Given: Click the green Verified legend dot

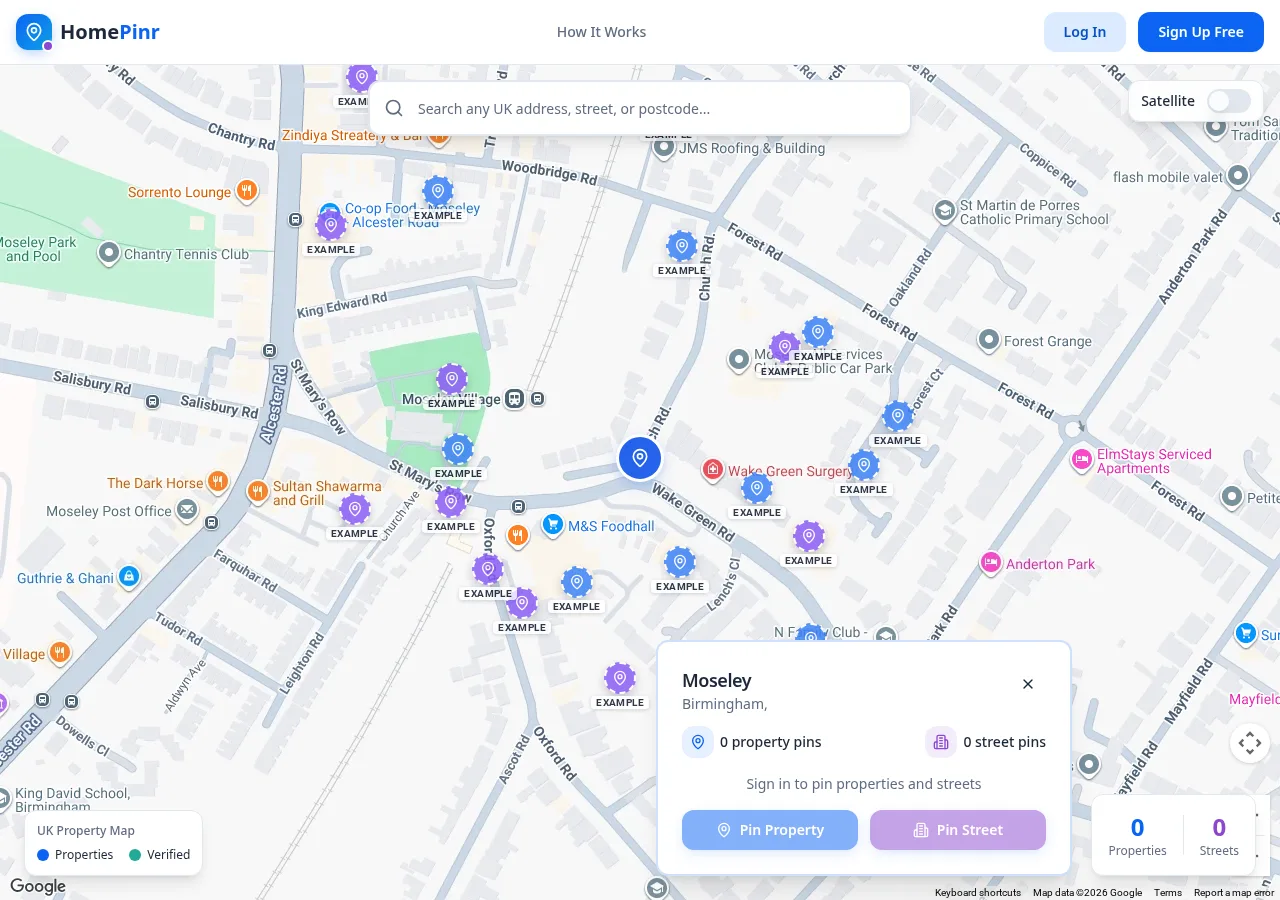Looking at the screenshot, I should 135,855.
